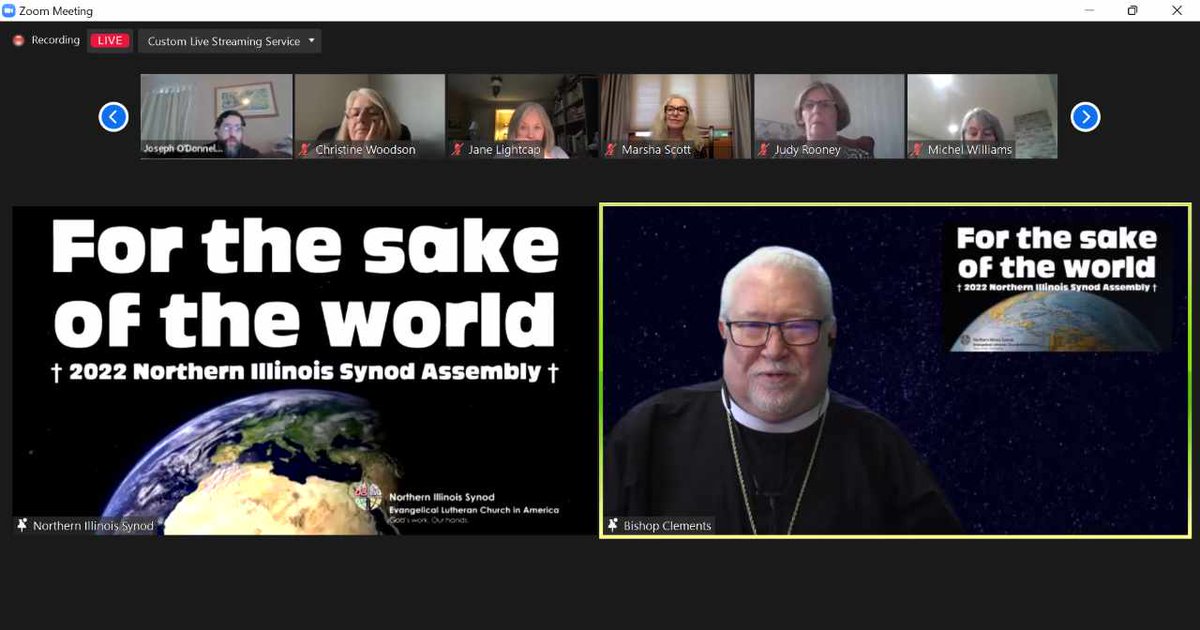Select Bishop Clements' speaker video tile

tap(895, 371)
